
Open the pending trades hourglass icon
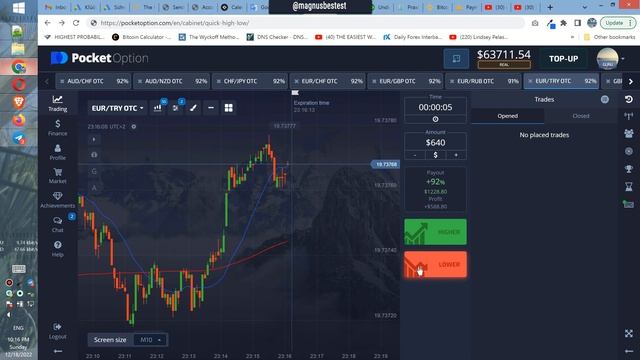tap(629, 187)
